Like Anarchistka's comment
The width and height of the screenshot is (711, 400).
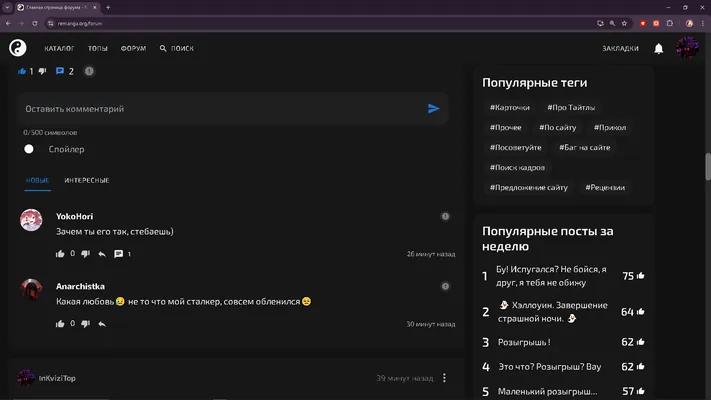(x=60, y=324)
